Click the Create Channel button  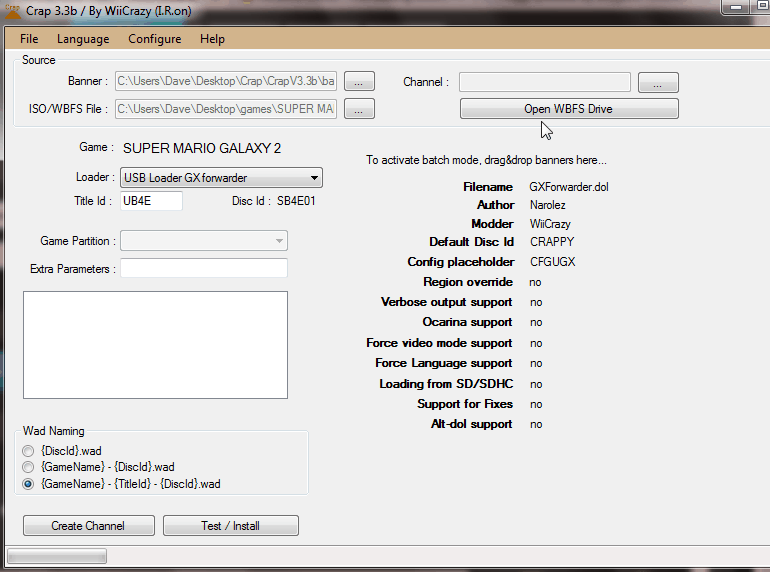click(88, 526)
